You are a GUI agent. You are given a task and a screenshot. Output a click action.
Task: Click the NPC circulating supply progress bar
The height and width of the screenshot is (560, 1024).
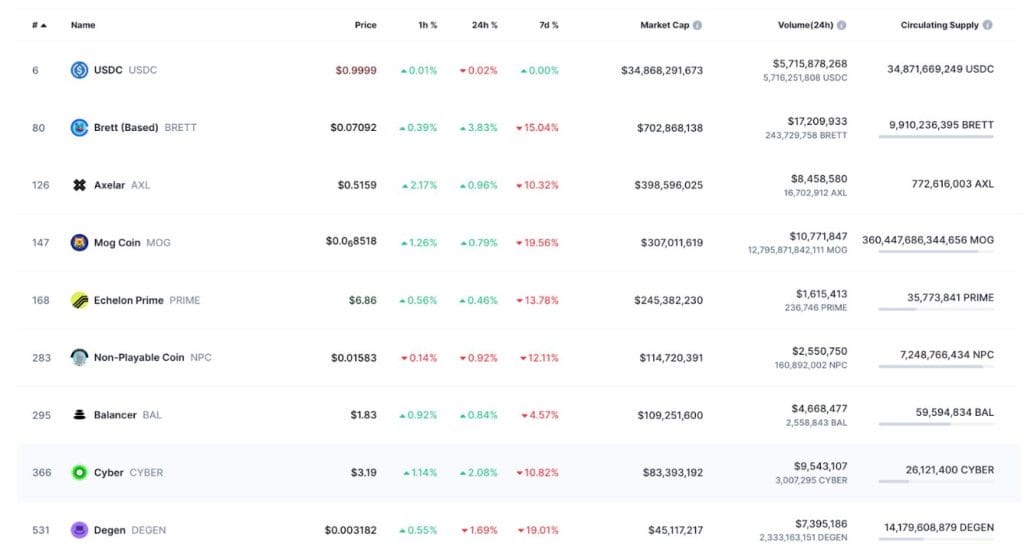click(x=936, y=366)
